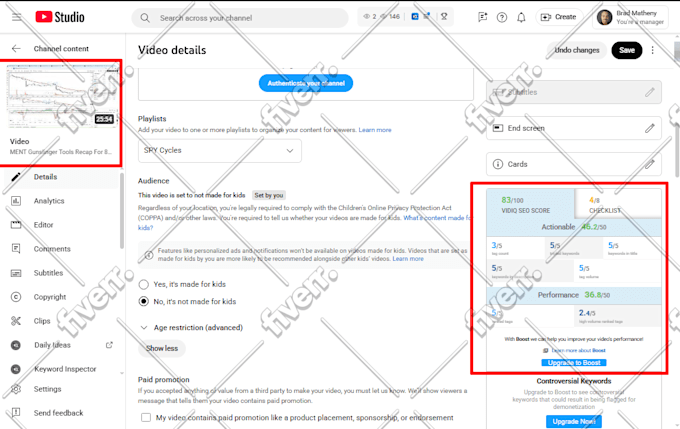The image size is (680, 429).
Task: Click Undo changes
Action: coord(577,50)
